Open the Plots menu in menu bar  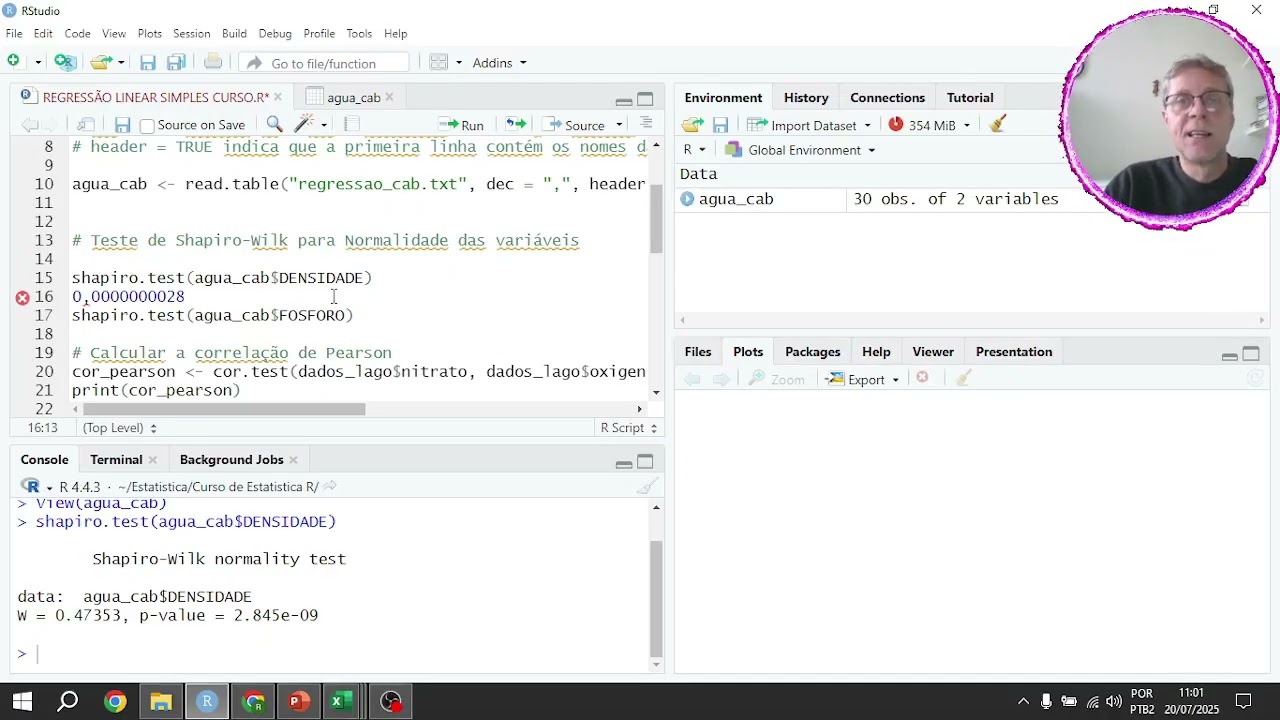pyautogui.click(x=150, y=33)
